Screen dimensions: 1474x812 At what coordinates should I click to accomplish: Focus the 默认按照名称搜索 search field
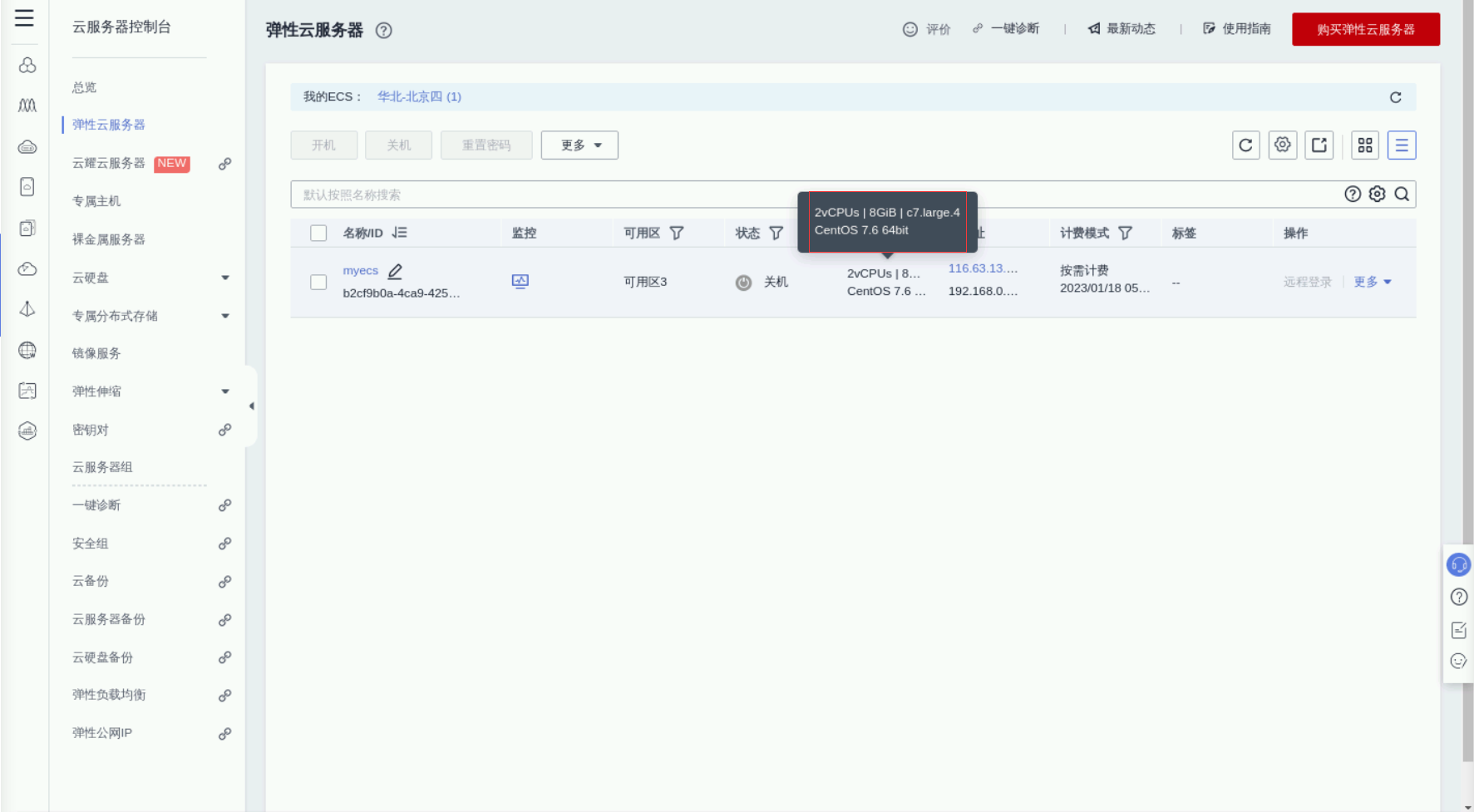[x=815, y=194]
